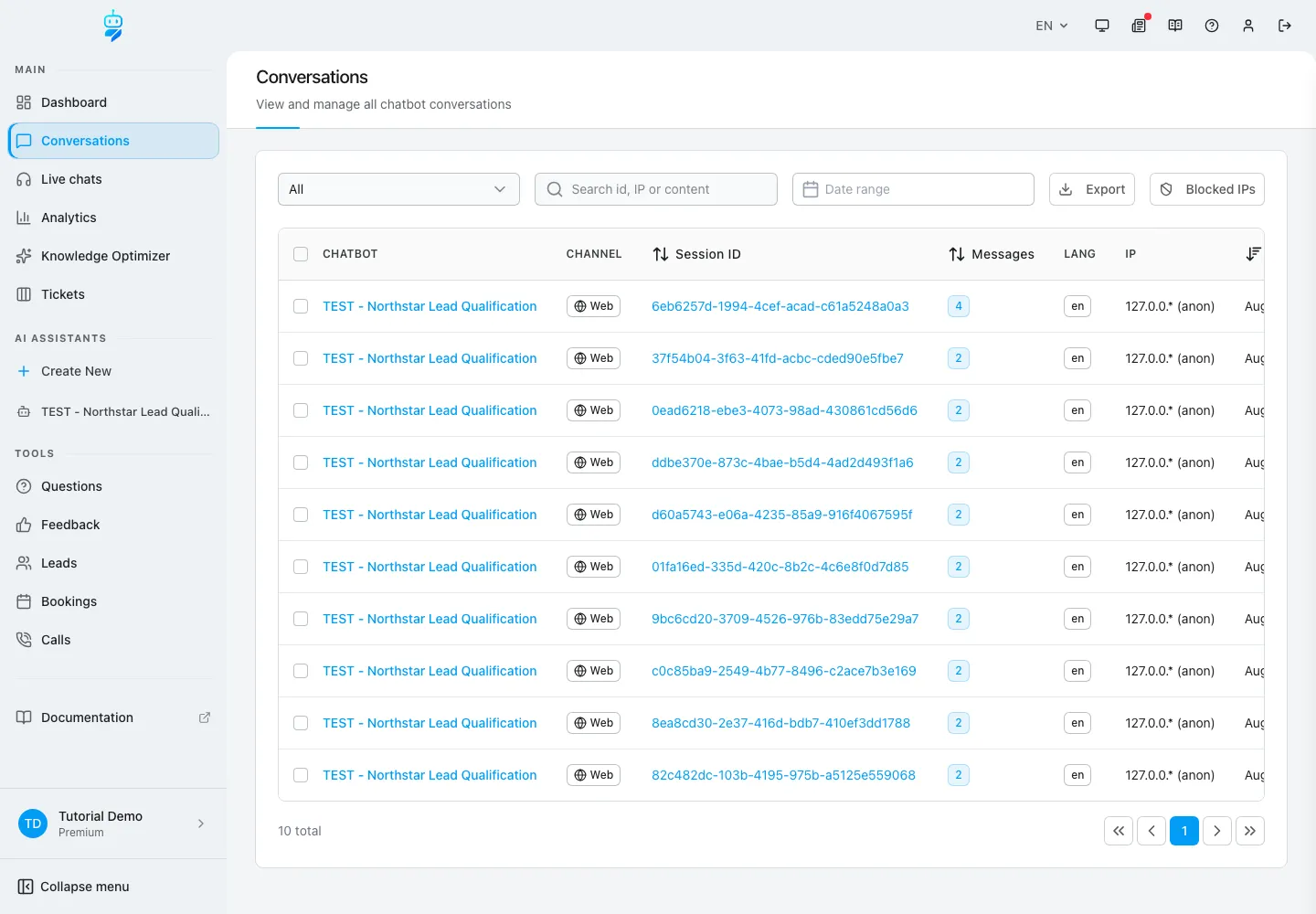1316x914 pixels.
Task: Check the row for session 6eb6257d
Action: click(x=301, y=306)
